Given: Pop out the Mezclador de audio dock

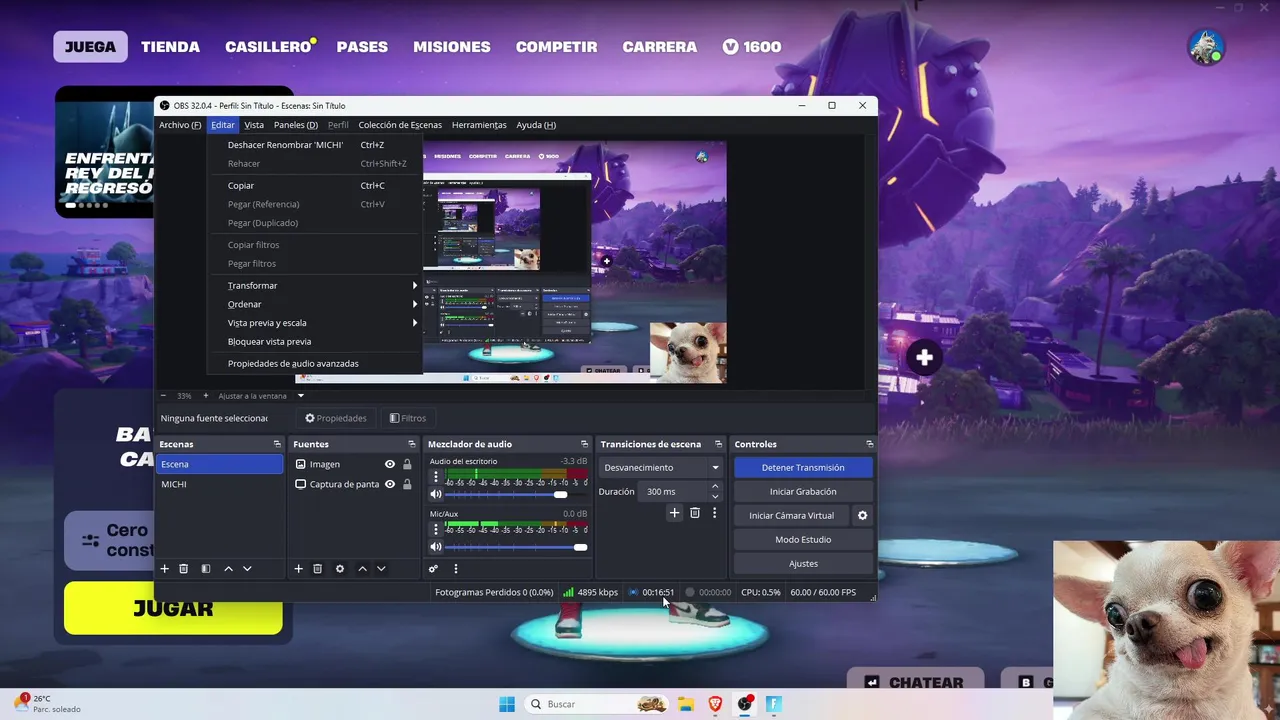Looking at the screenshot, I should (584, 444).
